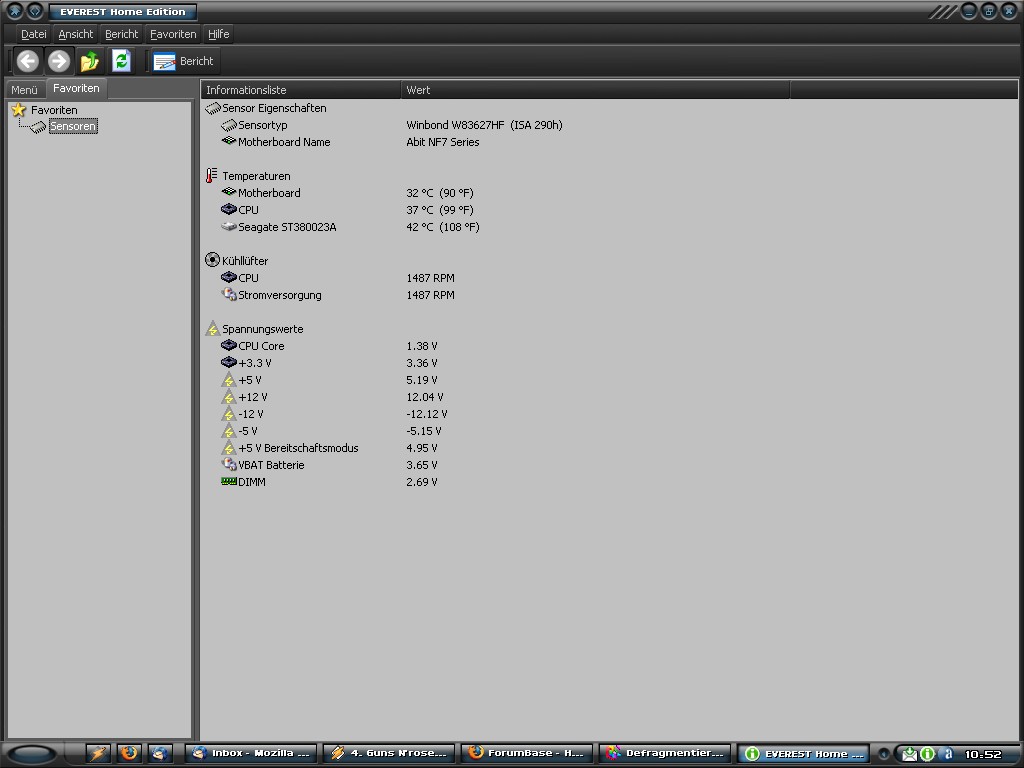Refresh sensor readings with green arrows icon
Viewport: 1024px width, 768px height.
[x=121, y=61]
